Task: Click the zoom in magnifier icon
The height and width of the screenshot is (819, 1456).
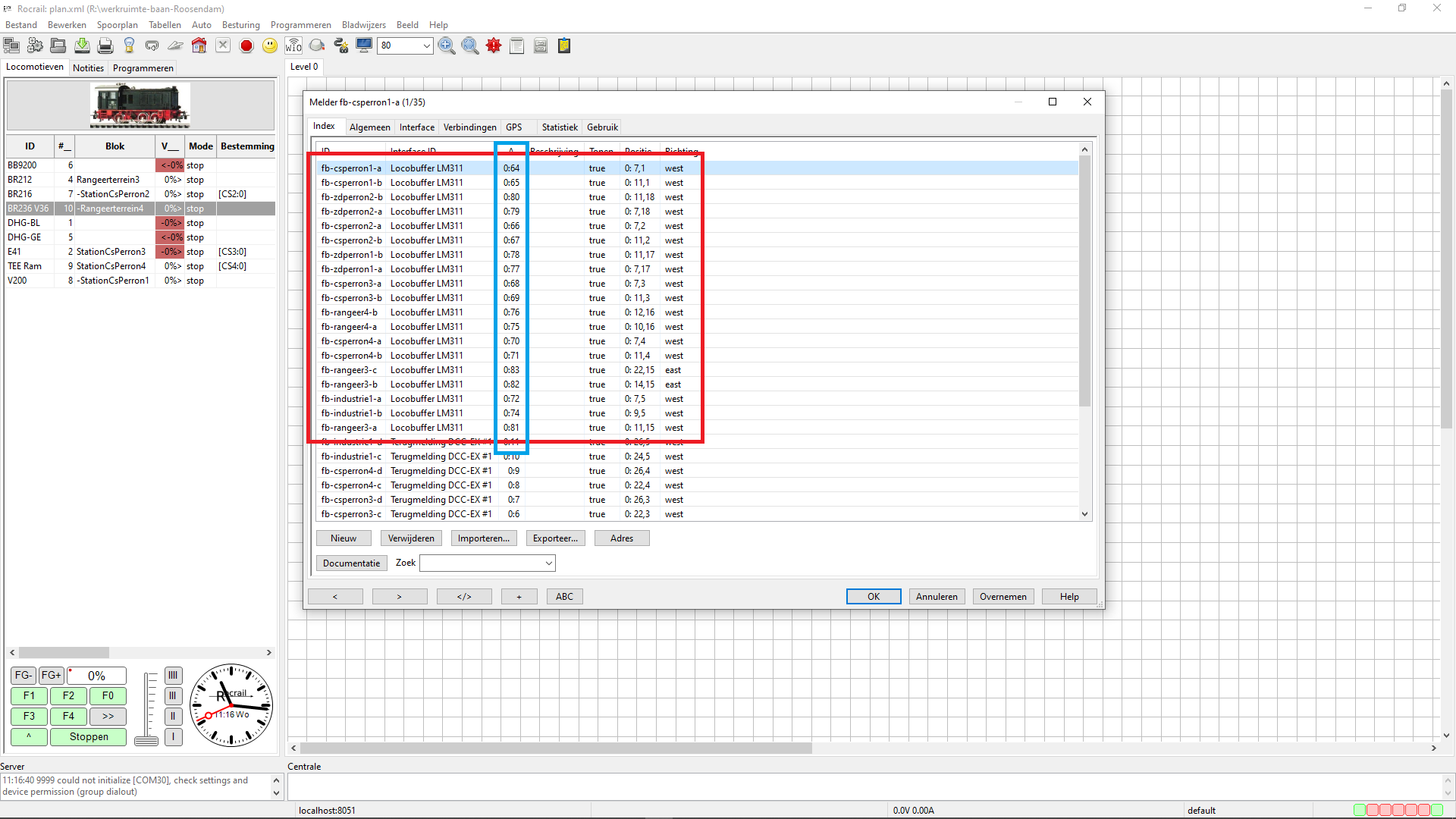Action: pos(447,46)
